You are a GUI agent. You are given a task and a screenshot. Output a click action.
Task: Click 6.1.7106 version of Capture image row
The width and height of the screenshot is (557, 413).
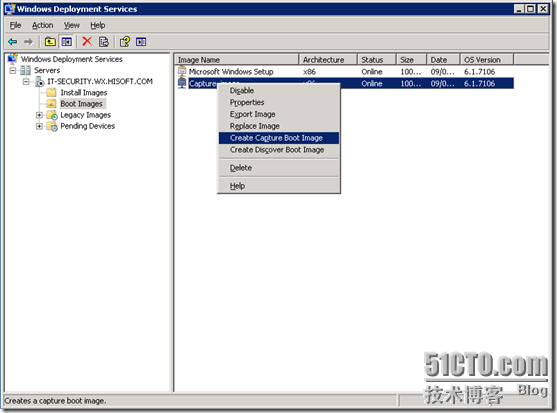(x=480, y=83)
